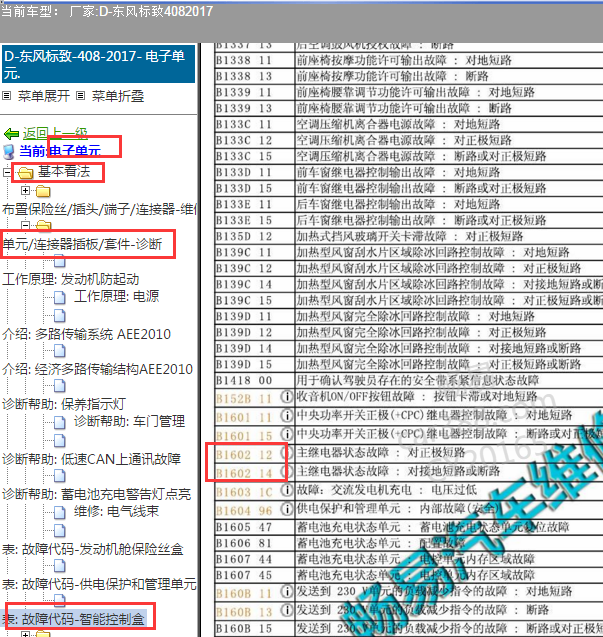Open 单元/连接器插板/套件-诊断 tree entry
This screenshot has width=603, height=637.
82,244
